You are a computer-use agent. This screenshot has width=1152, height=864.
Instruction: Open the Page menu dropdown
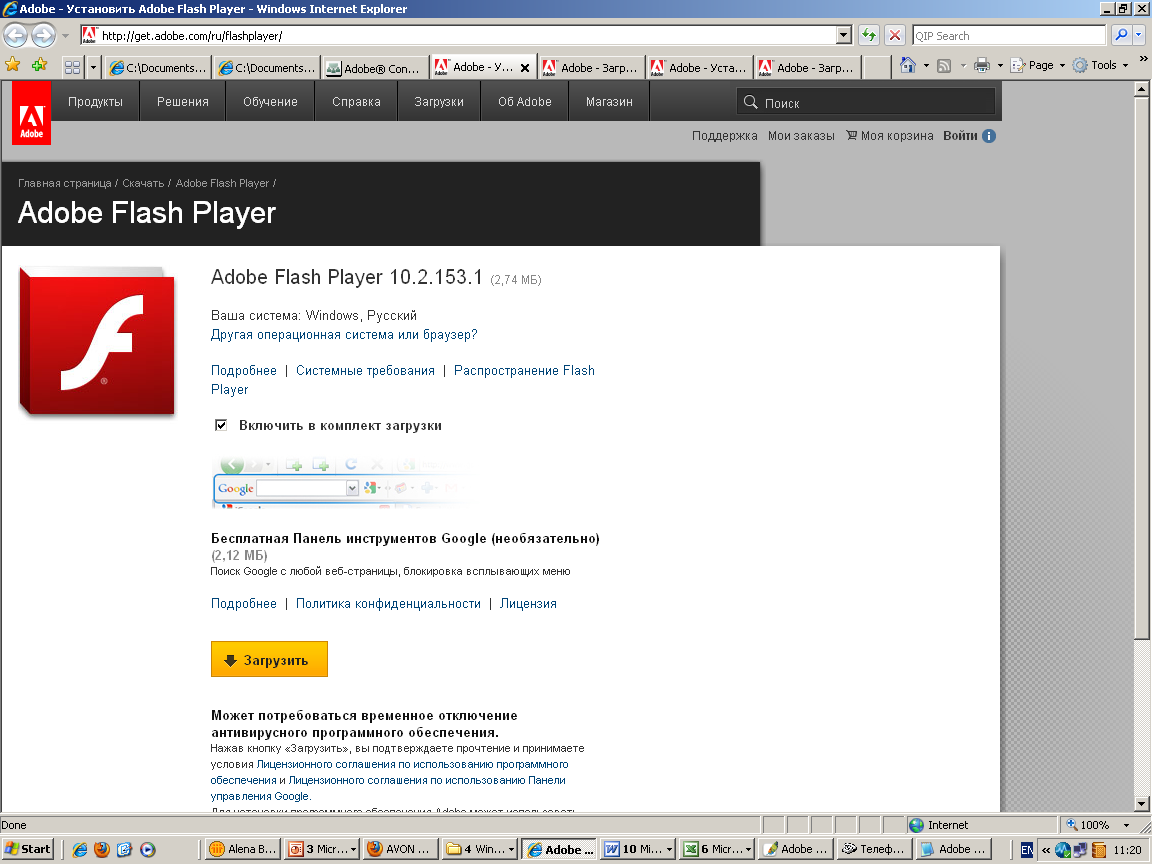click(1037, 65)
